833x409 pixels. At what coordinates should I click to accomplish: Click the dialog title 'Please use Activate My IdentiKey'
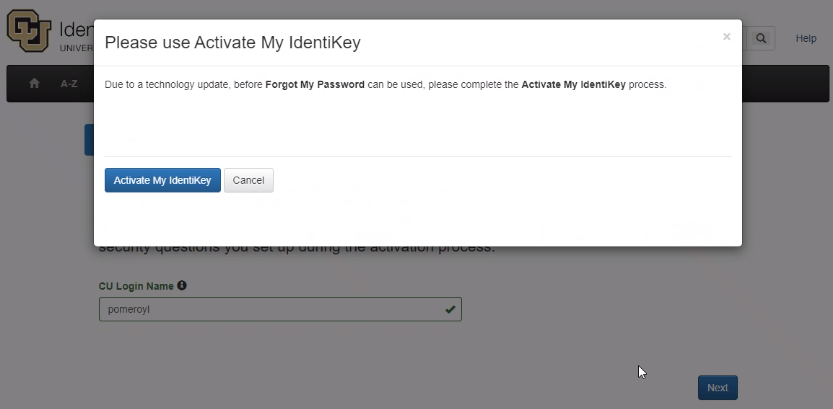coord(232,42)
